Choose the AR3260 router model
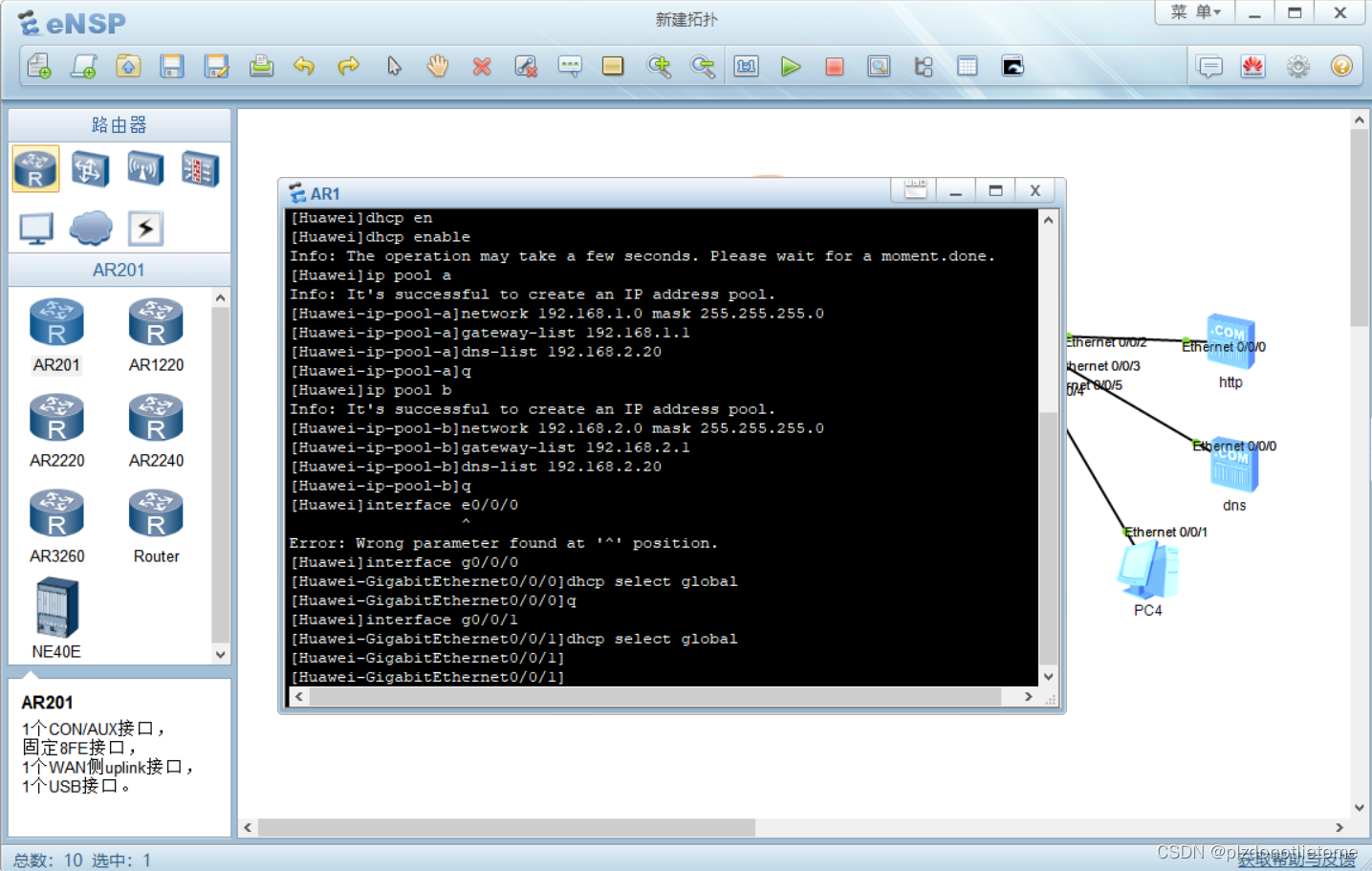Image resolution: width=1372 pixels, height=871 pixels. (x=56, y=527)
